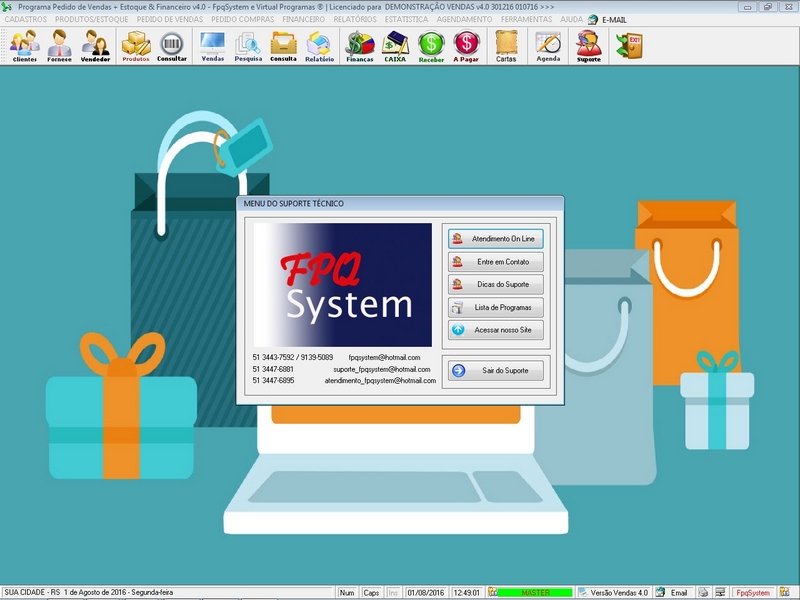This screenshot has height=600, width=800.
Task: Click the Lista de Programas button
Action: coord(495,308)
